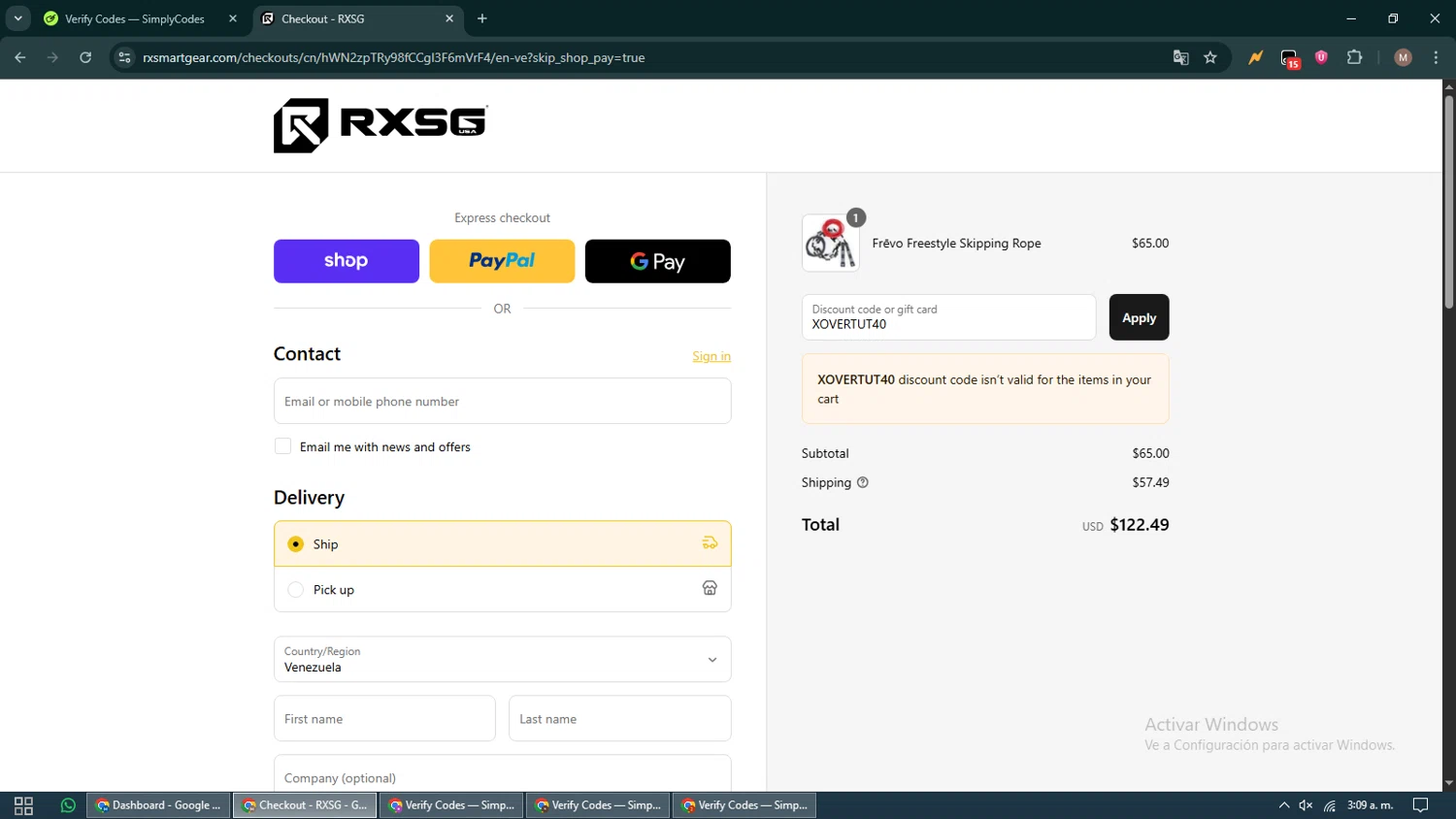This screenshot has height=819, width=1456.
Task: Open Checkout - RXSG taskbar window
Action: tap(305, 805)
